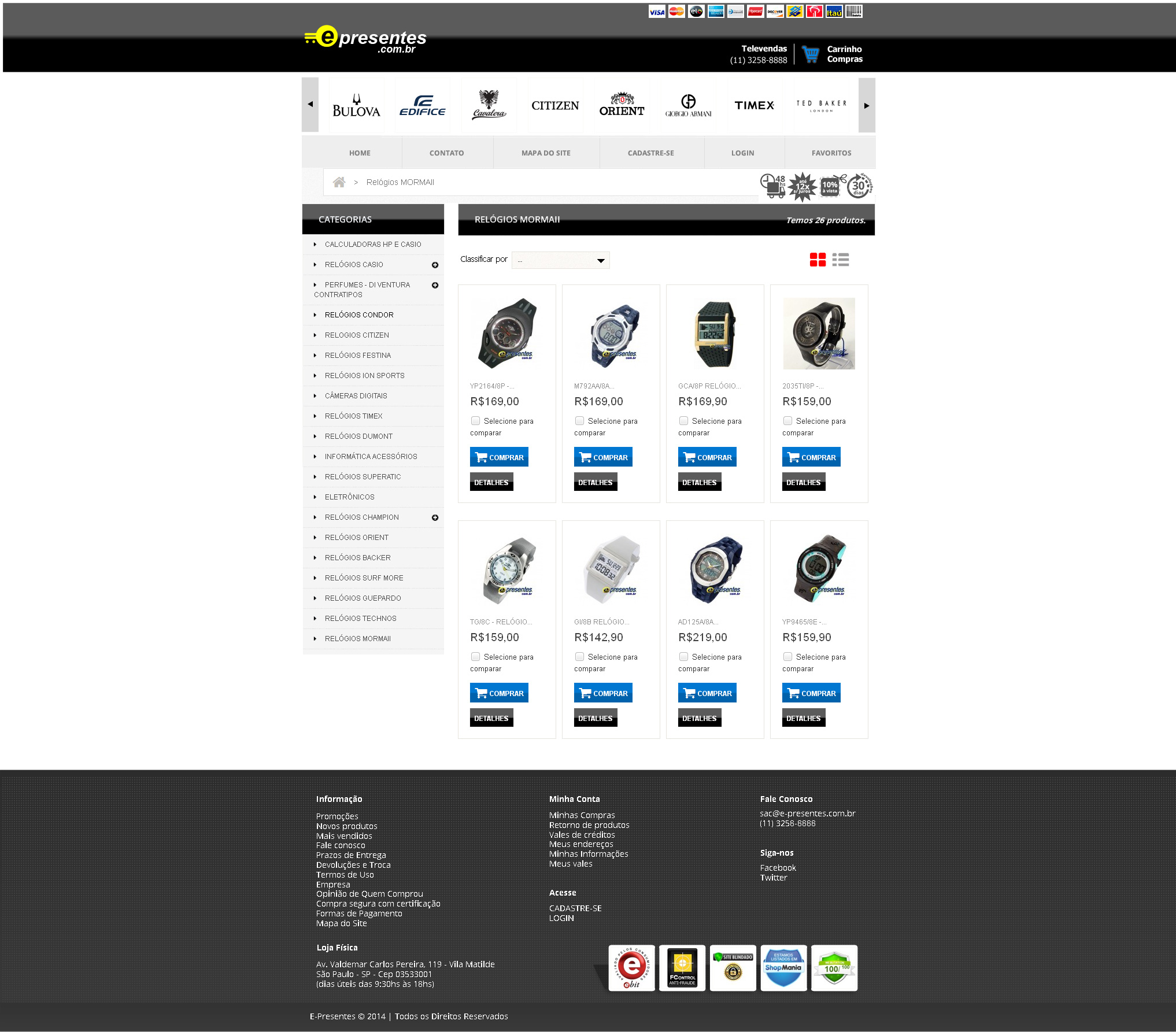Viewport: 1176px width, 1032px height.
Task: Open Mapa do Site menu item
Action: pyautogui.click(x=546, y=153)
